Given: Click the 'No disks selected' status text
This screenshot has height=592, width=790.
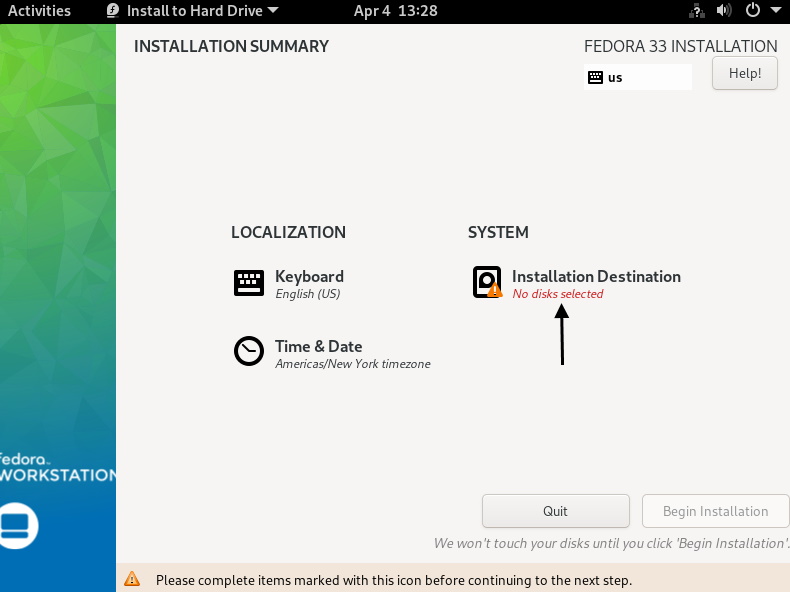Looking at the screenshot, I should click(x=557, y=294).
